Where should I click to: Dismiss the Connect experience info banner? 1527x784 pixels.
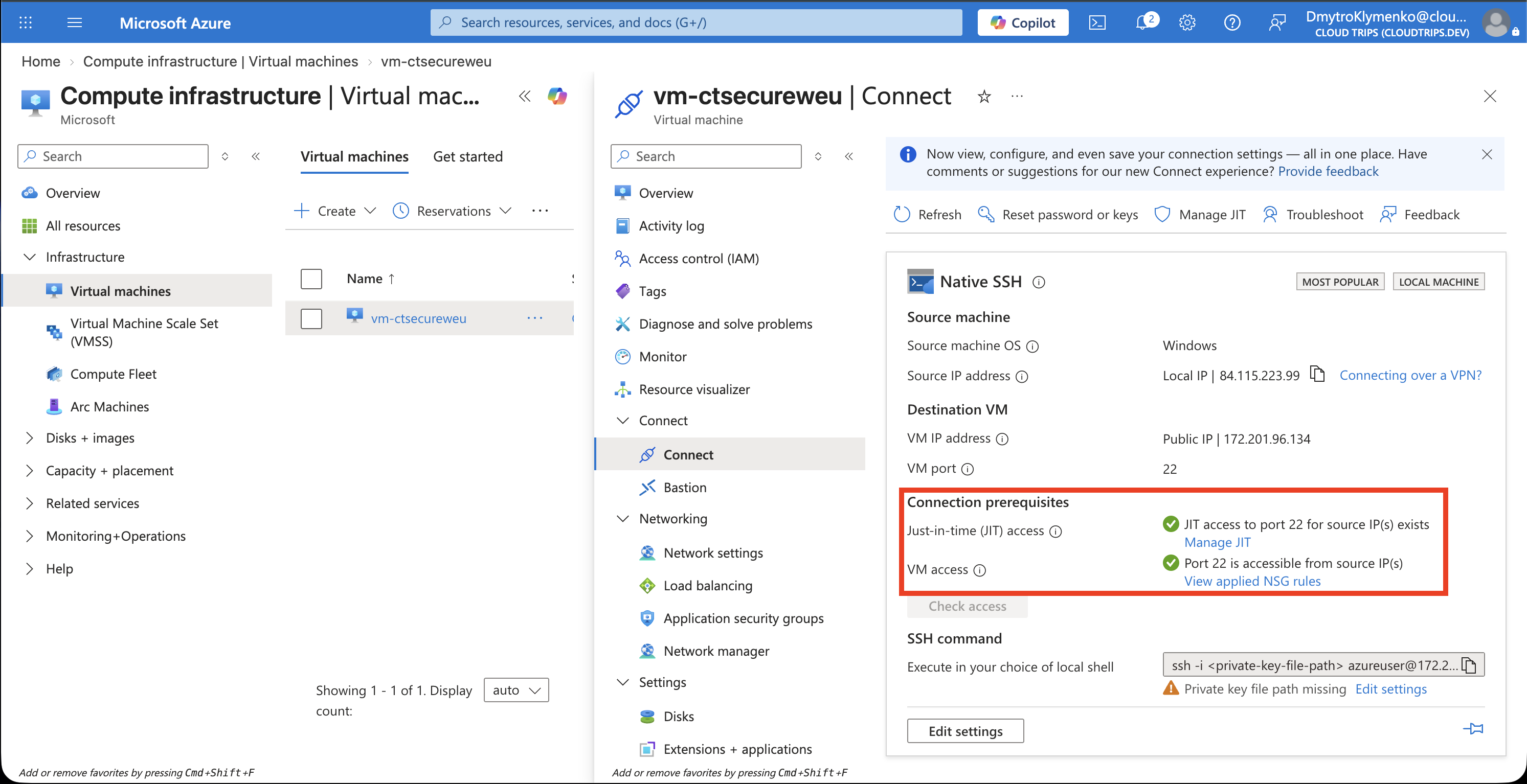pos(1487,155)
